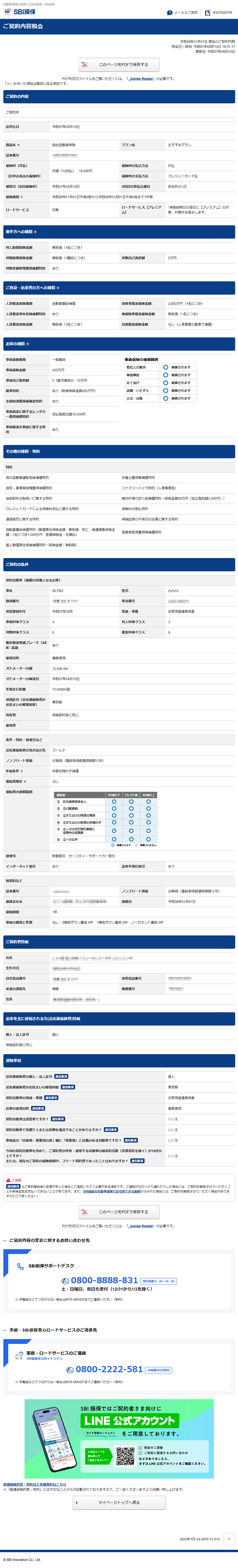Open 普通保険約款・特約など各種資料はこちら link
The width and height of the screenshot is (238, 1568).
(x=35, y=1484)
